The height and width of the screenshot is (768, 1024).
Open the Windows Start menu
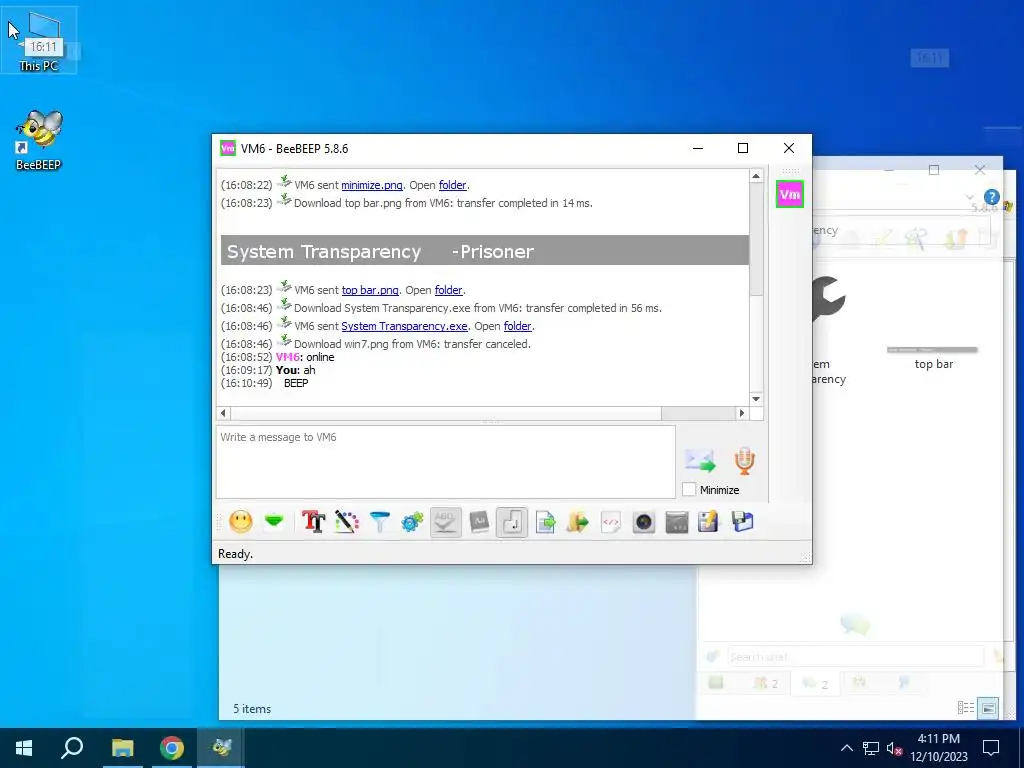24,748
